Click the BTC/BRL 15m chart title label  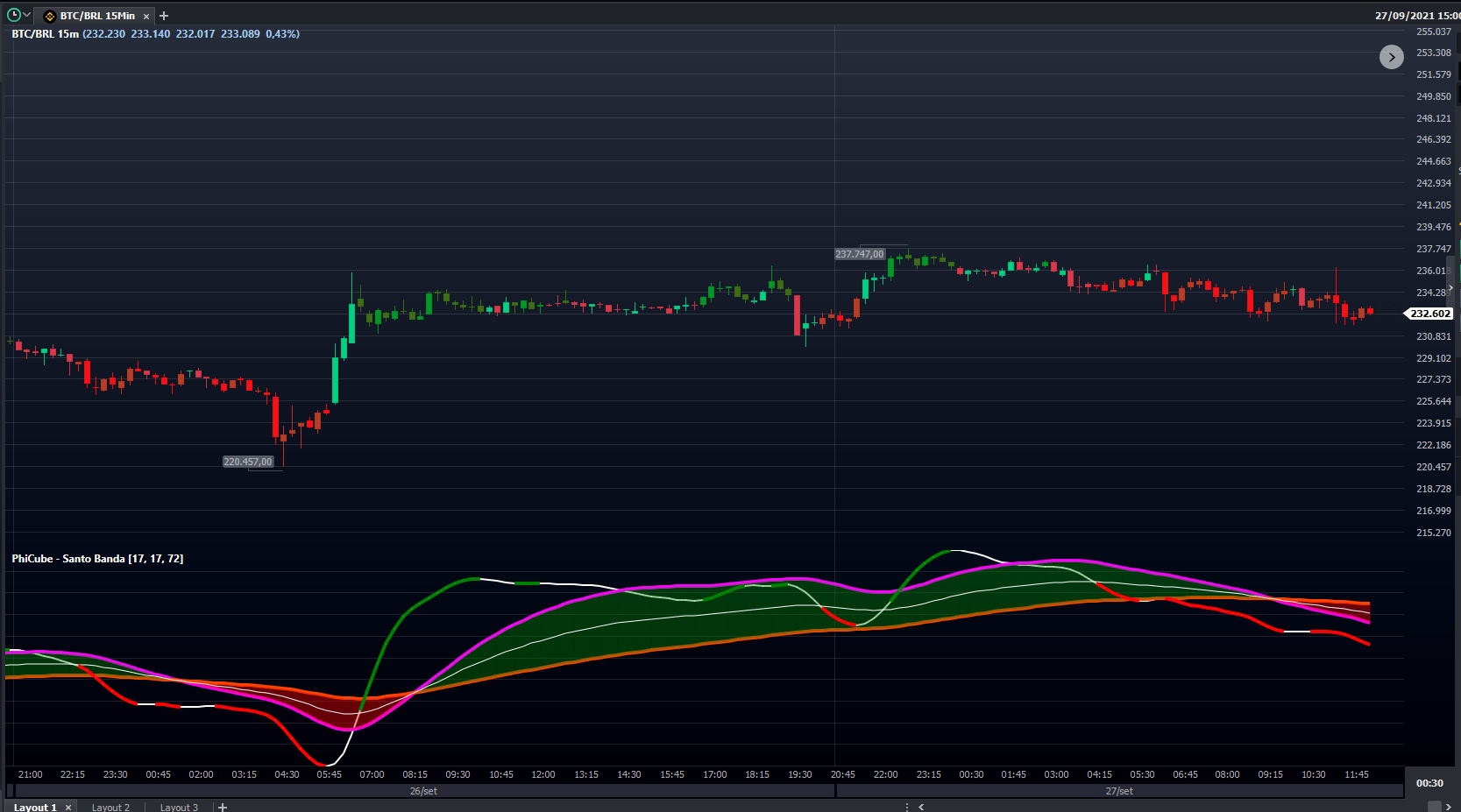[x=45, y=34]
